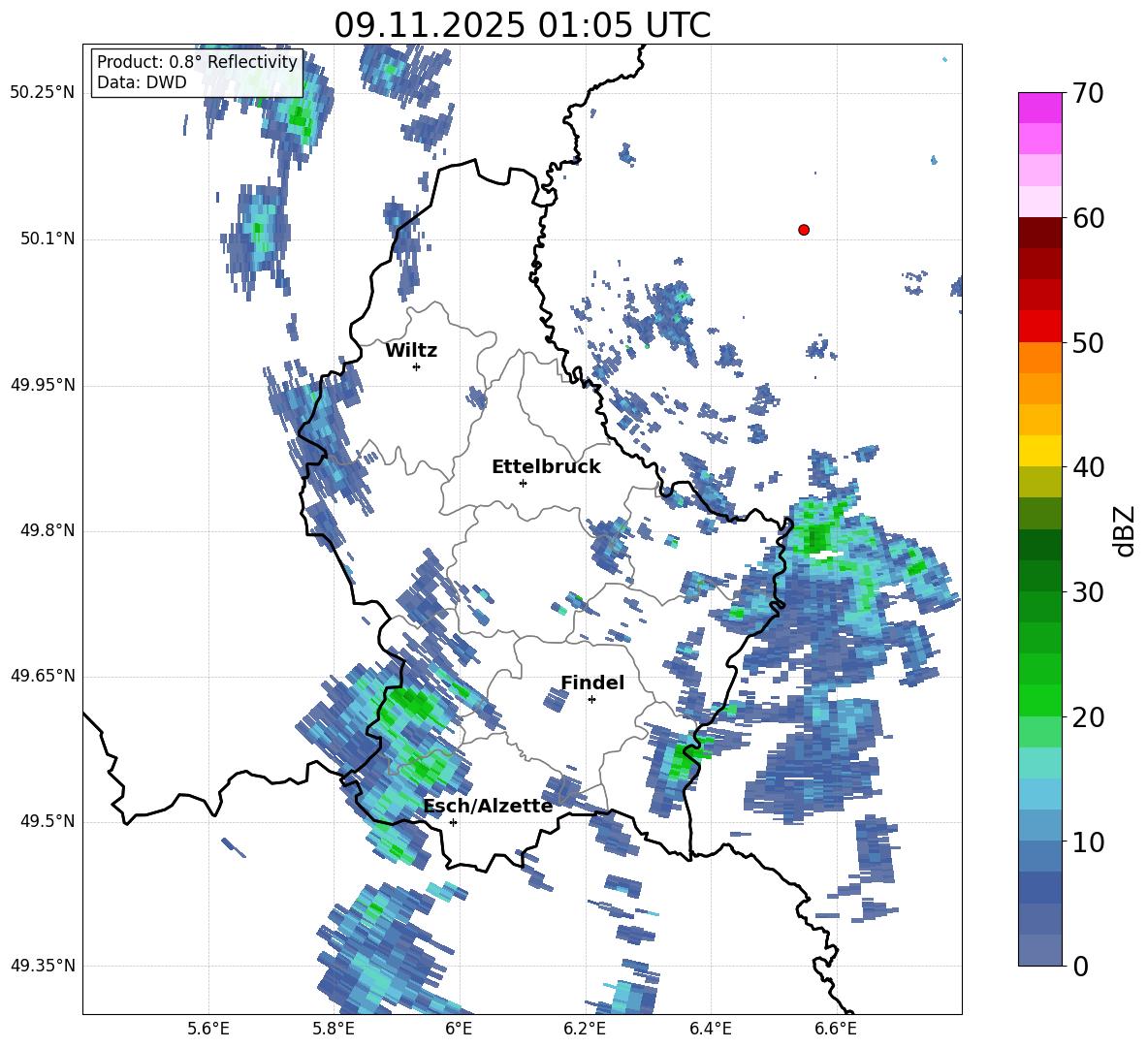
Task: Click the teal colorbar swatch near 17
Action: pos(1039,763)
